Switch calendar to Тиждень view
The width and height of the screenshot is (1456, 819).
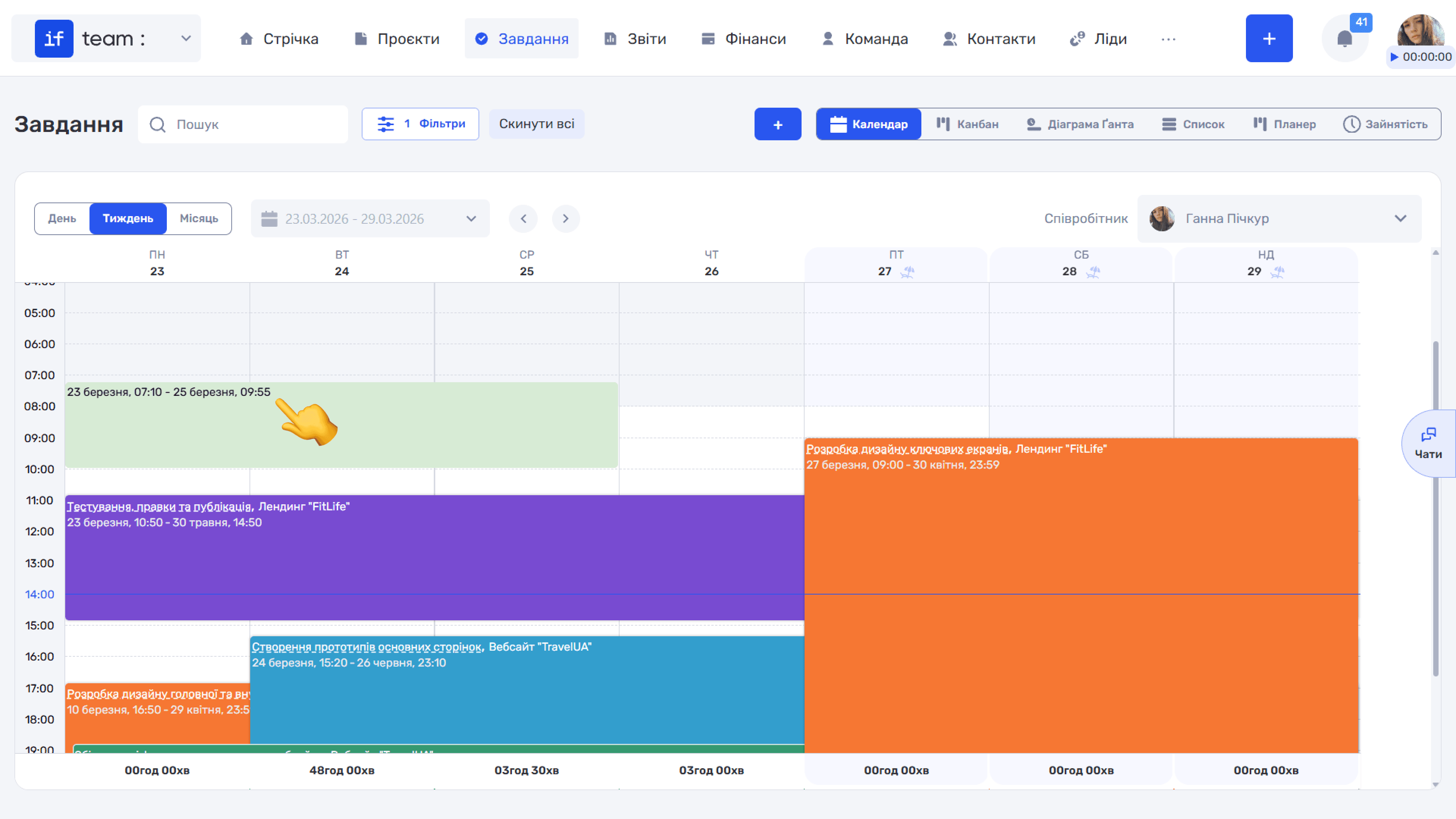pyautogui.click(x=128, y=219)
